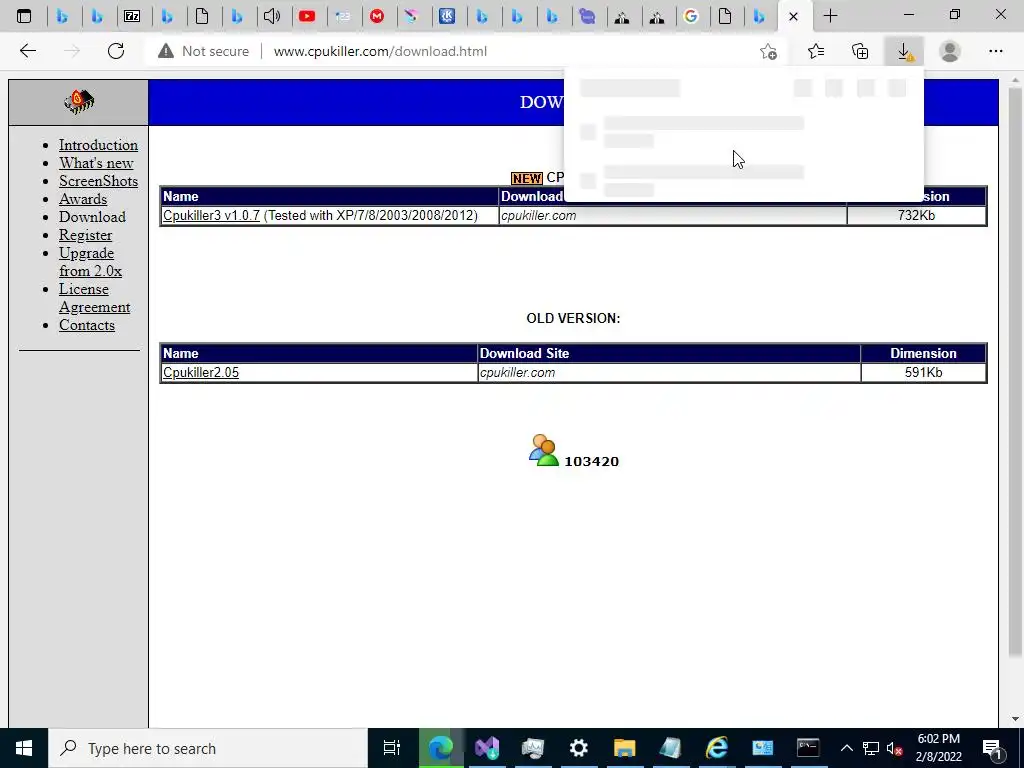Click the OLD VERSION heading
The image size is (1024, 768).
pyautogui.click(x=573, y=319)
